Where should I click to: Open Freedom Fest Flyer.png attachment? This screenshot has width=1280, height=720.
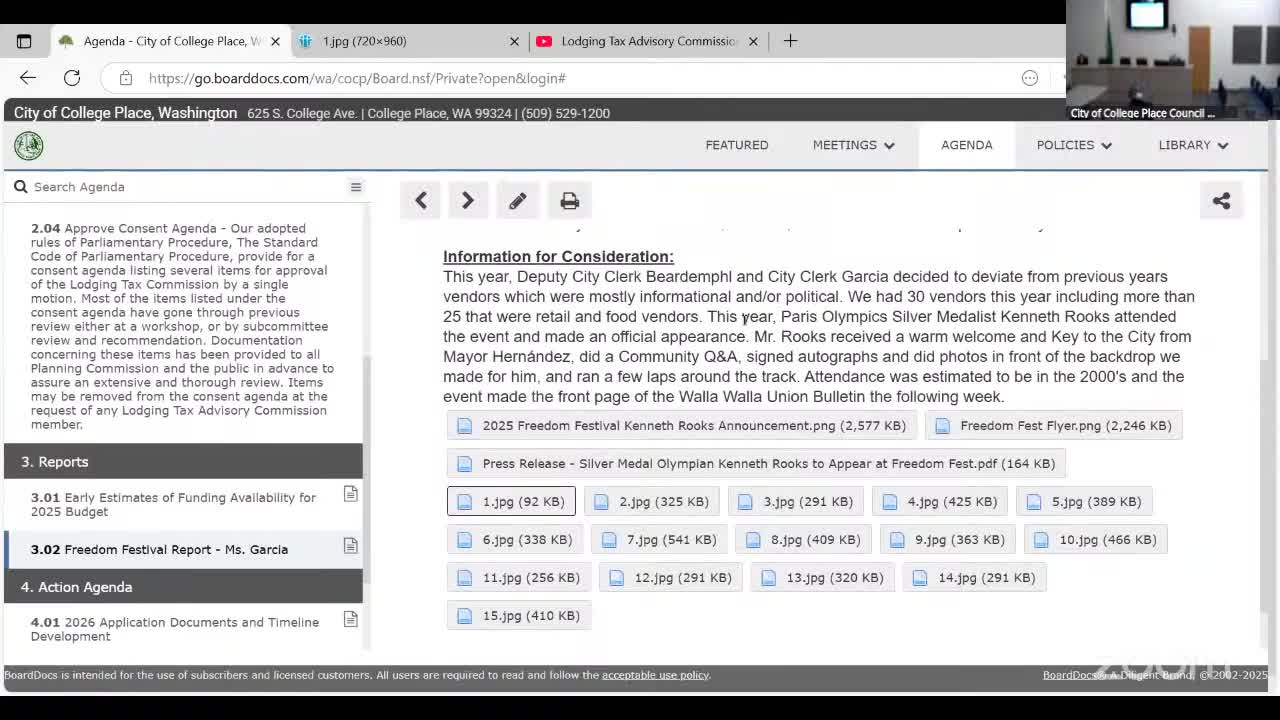pos(1053,426)
